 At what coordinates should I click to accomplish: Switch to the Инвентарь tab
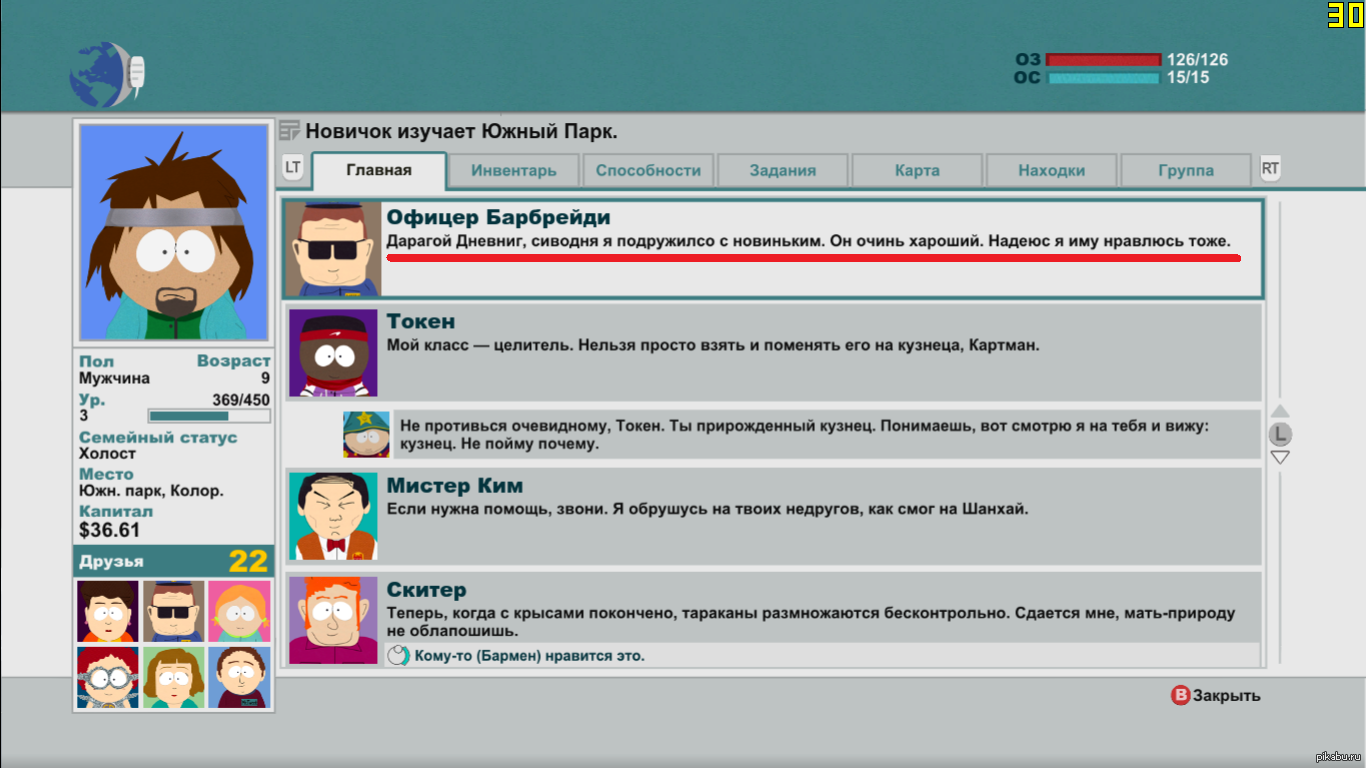[x=513, y=170]
